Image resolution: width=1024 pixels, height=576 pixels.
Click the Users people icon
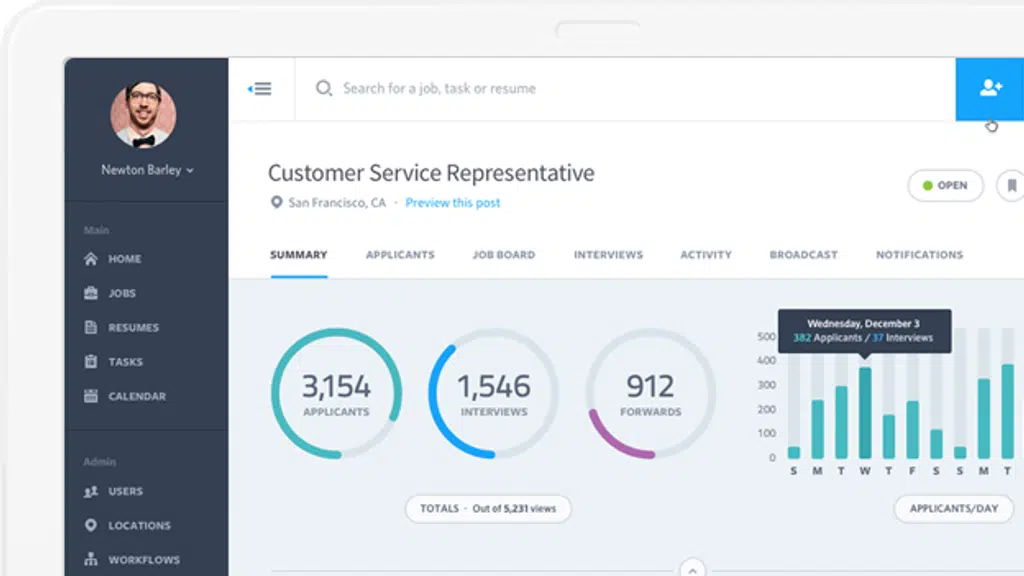pos(91,491)
